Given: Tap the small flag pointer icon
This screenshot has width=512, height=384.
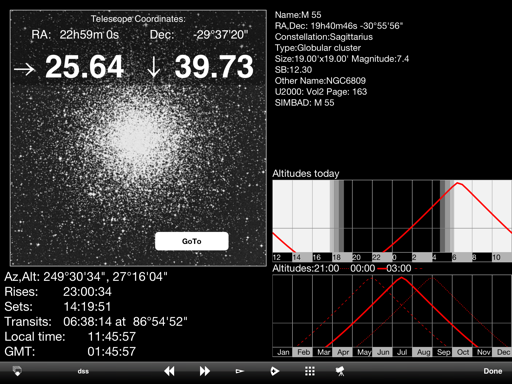Looking at the screenshot, I should (x=239, y=371).
